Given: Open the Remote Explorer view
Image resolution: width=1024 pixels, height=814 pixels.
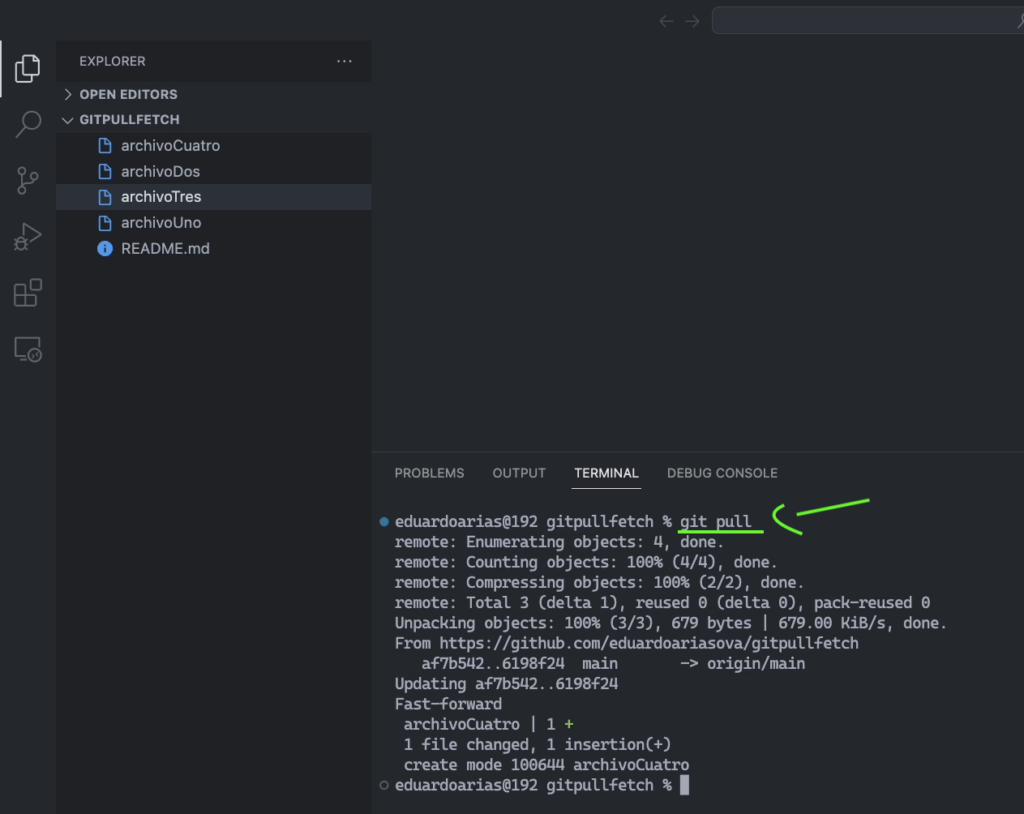Looking at the screenshot, I should click(27, 350).
